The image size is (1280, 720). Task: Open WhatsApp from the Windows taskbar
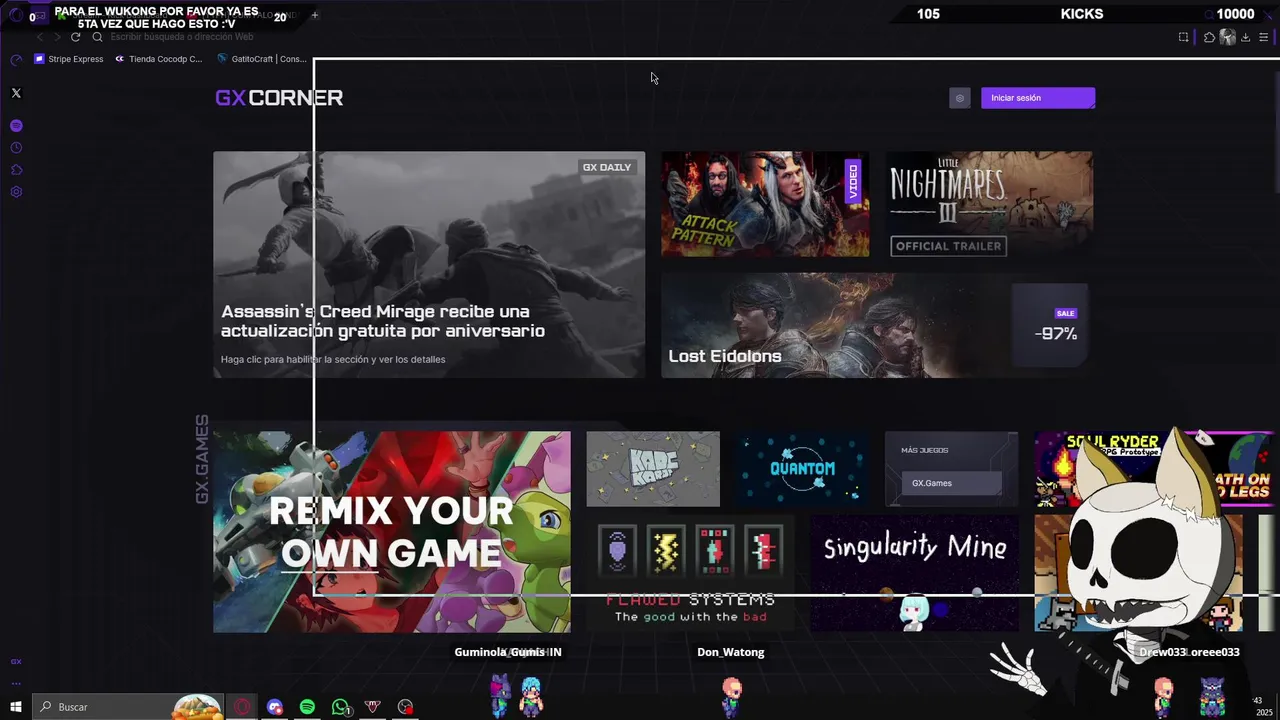click(341, 707)
